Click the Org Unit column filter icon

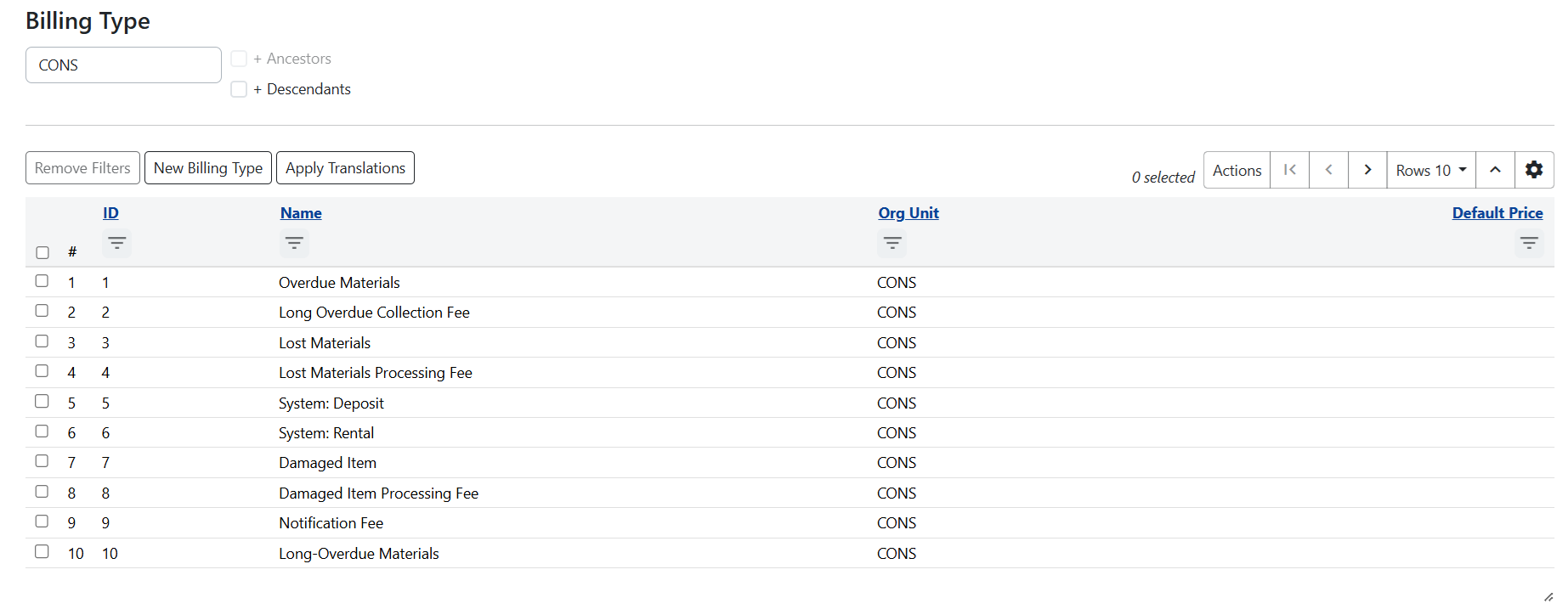[x=892, y=244]
